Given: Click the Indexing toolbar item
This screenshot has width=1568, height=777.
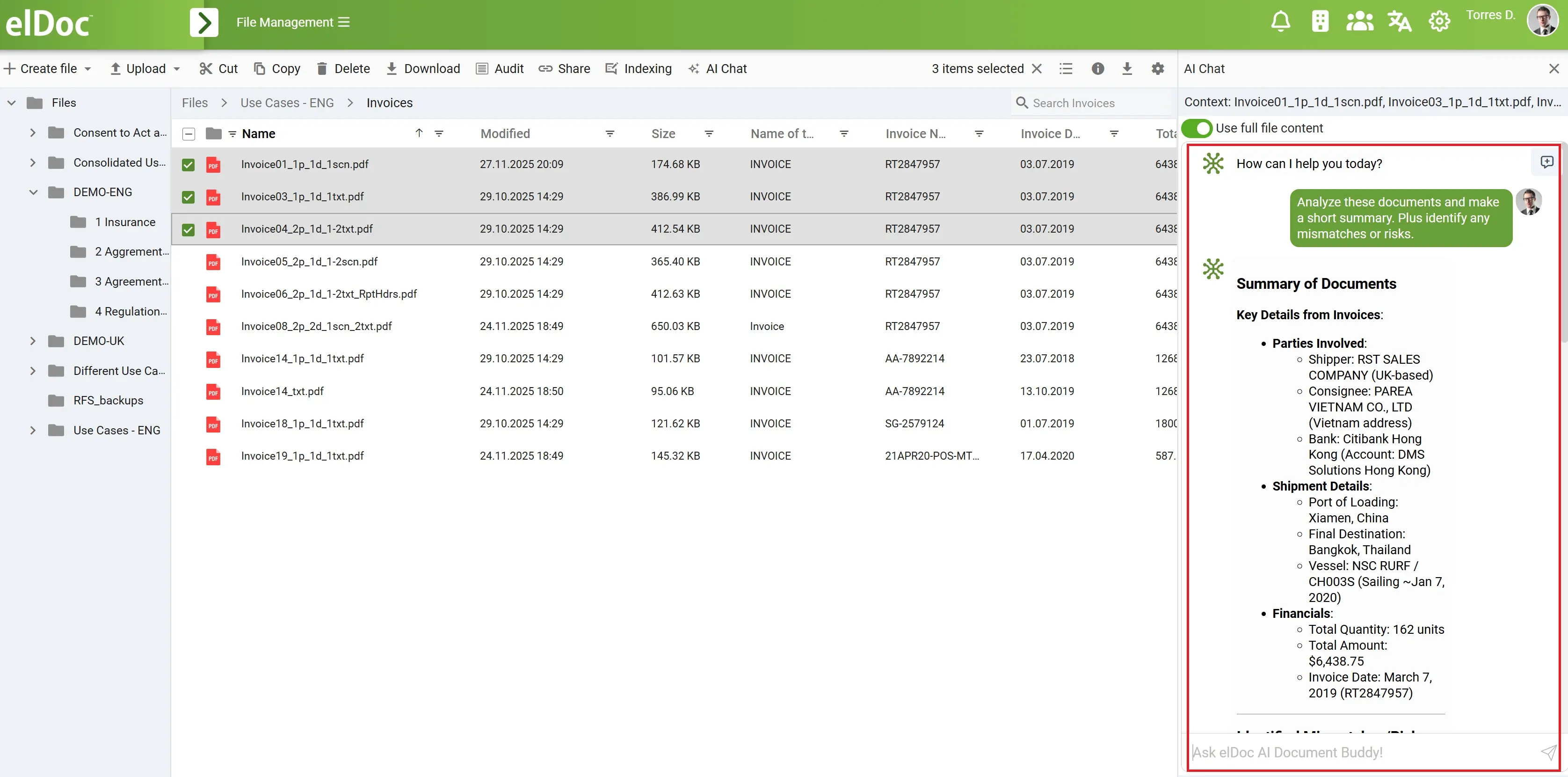Looking at the screenshot, I should point(639,69).
